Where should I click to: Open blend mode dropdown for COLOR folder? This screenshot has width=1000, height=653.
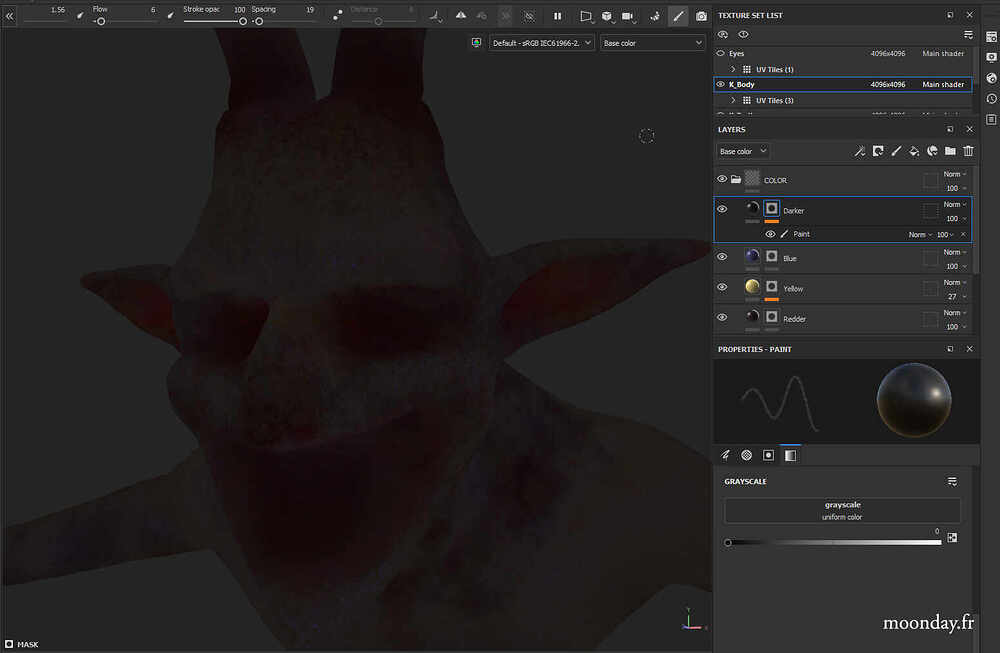pyautogui.click(x=955, y=174)
